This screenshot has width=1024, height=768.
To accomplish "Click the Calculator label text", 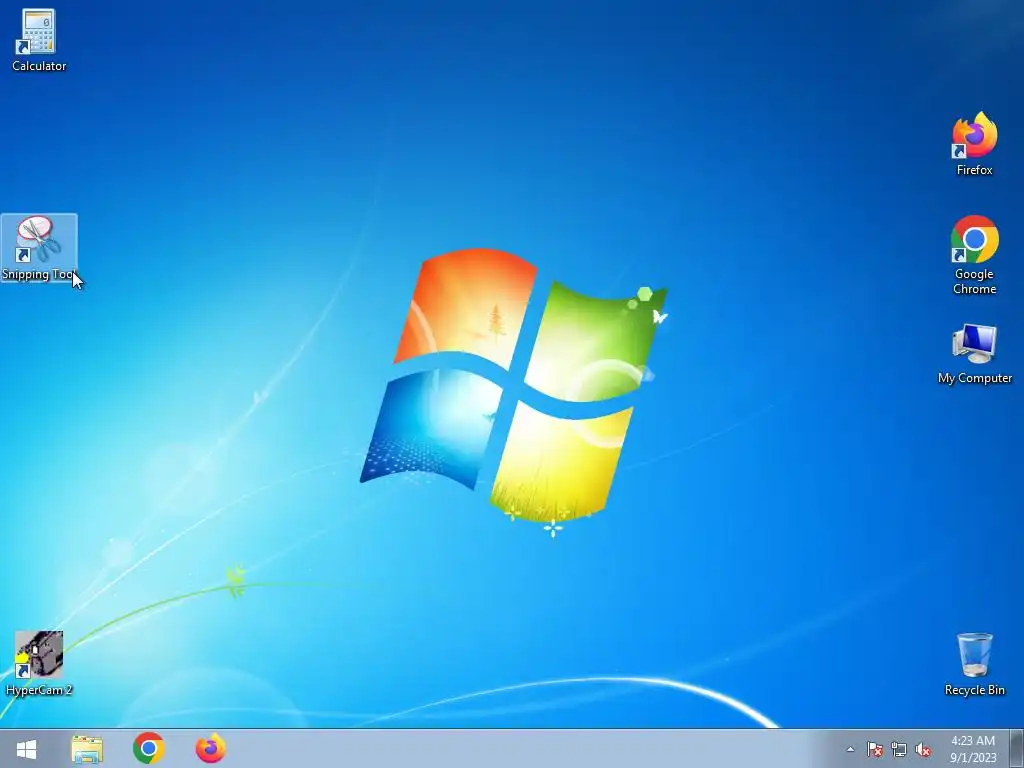I will coord(39,66).
